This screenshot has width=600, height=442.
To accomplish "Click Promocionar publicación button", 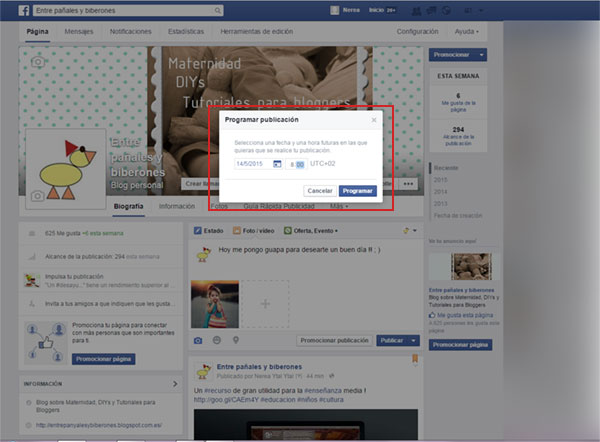I will [x=334, y=340].
